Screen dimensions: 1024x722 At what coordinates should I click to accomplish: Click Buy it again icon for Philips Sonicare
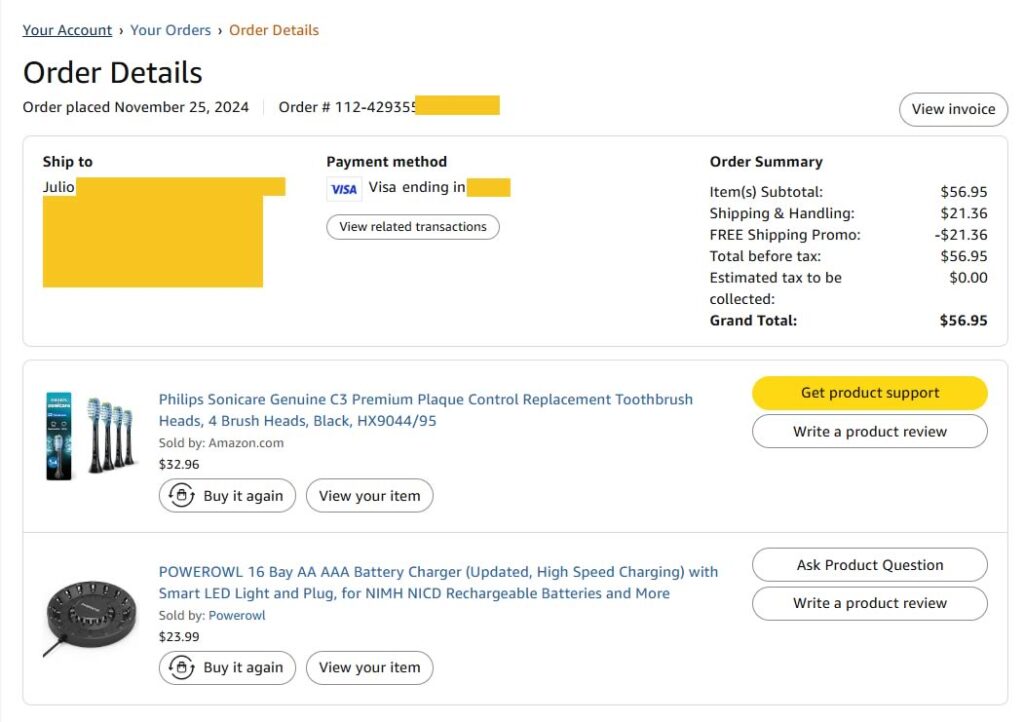182,495
